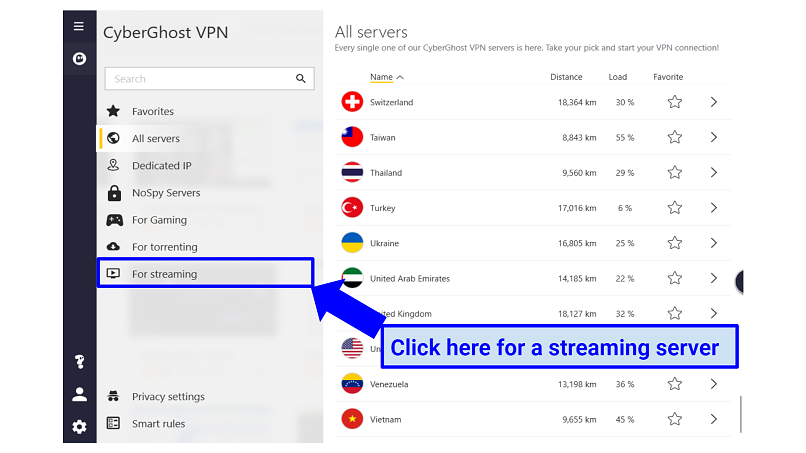This screenshot has width=806, height=453.
Task: Select the Turkey server name
Action: [382, 208]
